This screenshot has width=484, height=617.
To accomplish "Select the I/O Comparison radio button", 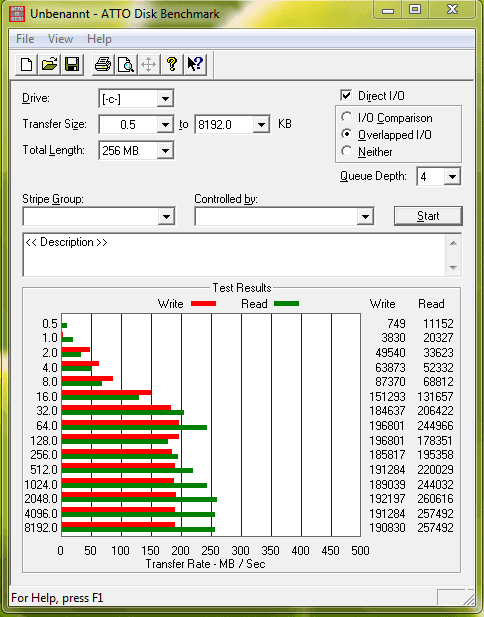I will (x=347, y=117).
